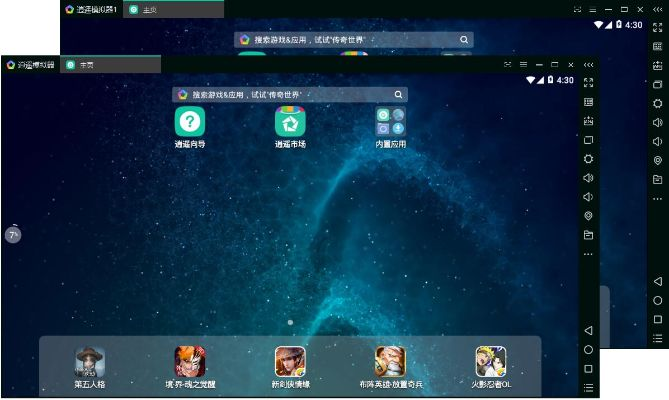The width and height of the screenshot is (669, 400).
Task: Launch 境·界-魂之觉醒 game from dock
Action: click(x=190, y=361)
